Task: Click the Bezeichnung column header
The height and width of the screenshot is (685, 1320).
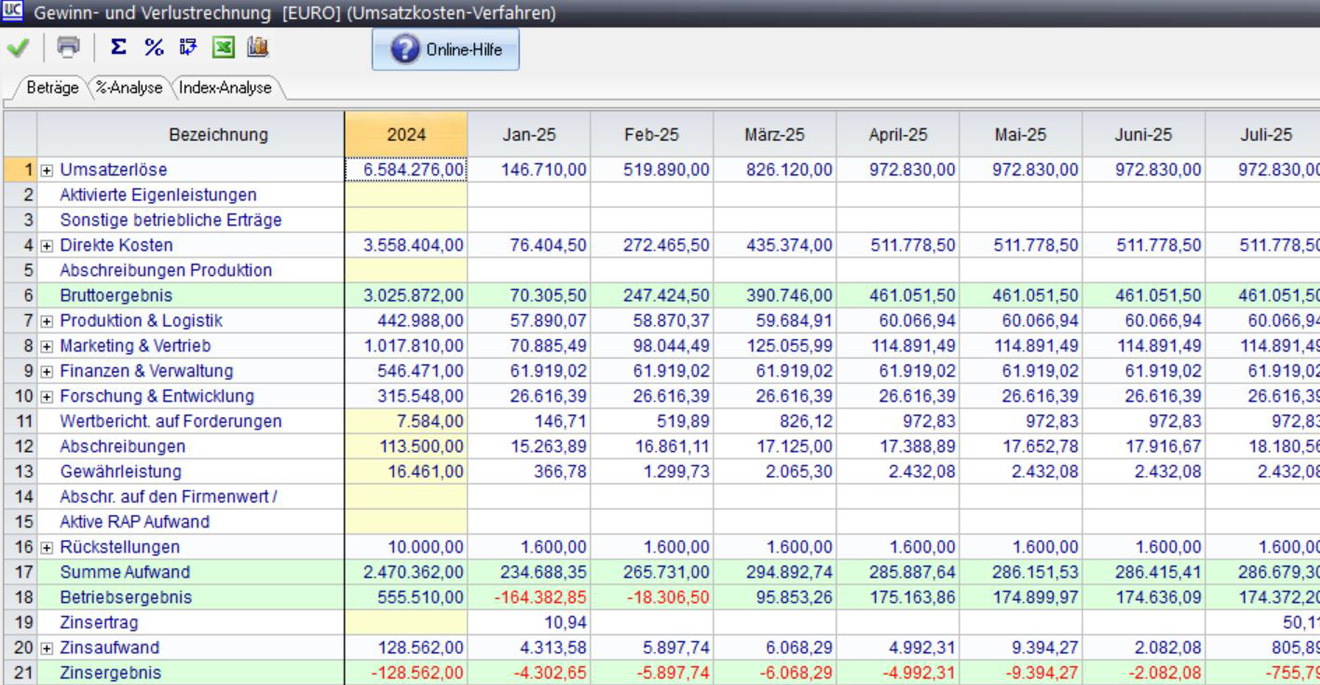Action: [218, 135]
